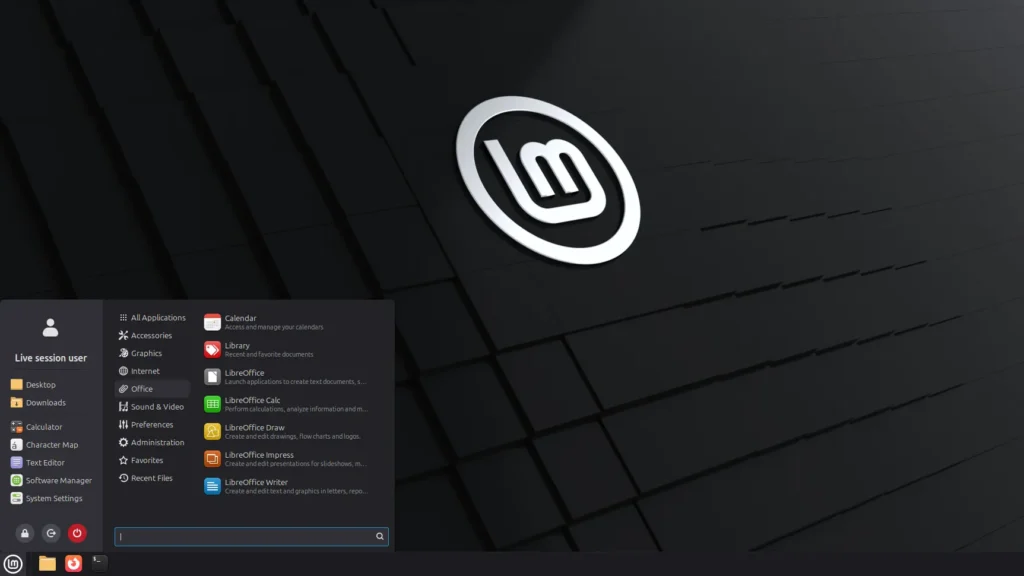Open the file manager from the taskbar
Image resolution: width=1024 pixels, height=576 pixels.
click(x=48, y=564)
